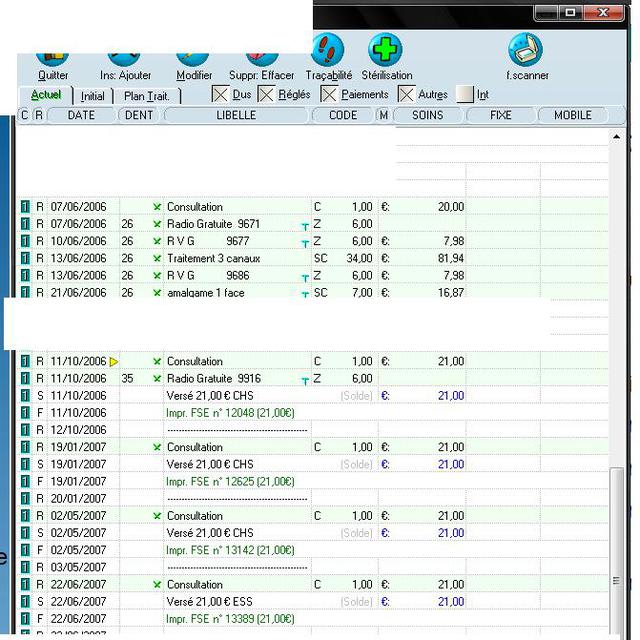Uncheck the Réglés checkbox
Image resolution: width=640 pixels, height=640 pixels.
pos(266,95)
